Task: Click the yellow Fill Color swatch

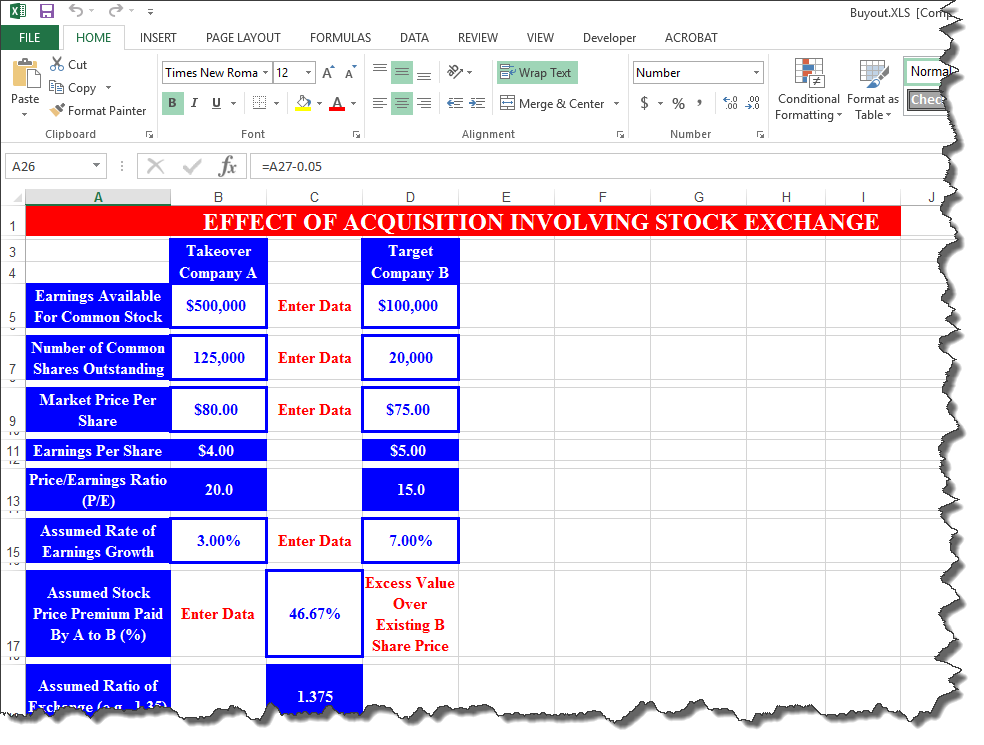Action: 304,103
